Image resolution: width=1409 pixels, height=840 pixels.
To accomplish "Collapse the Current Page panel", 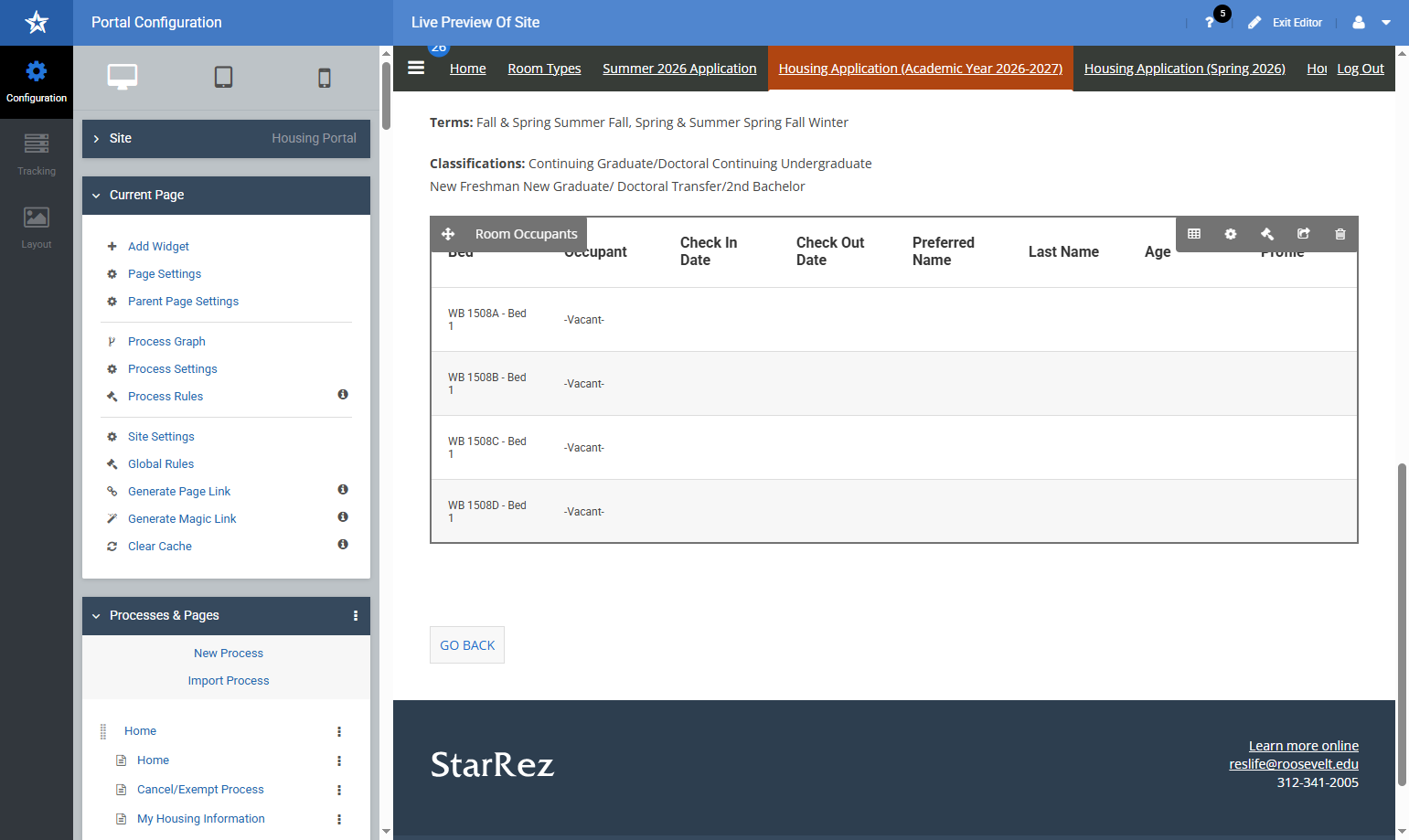I will point(226,196).
